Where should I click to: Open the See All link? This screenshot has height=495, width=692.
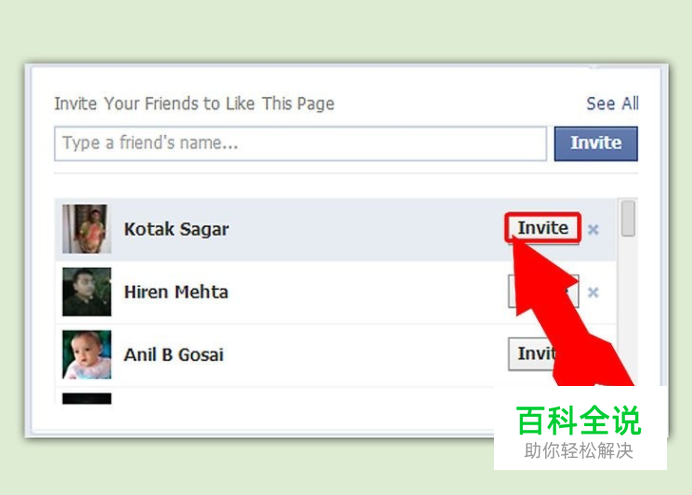pos(612,104)
